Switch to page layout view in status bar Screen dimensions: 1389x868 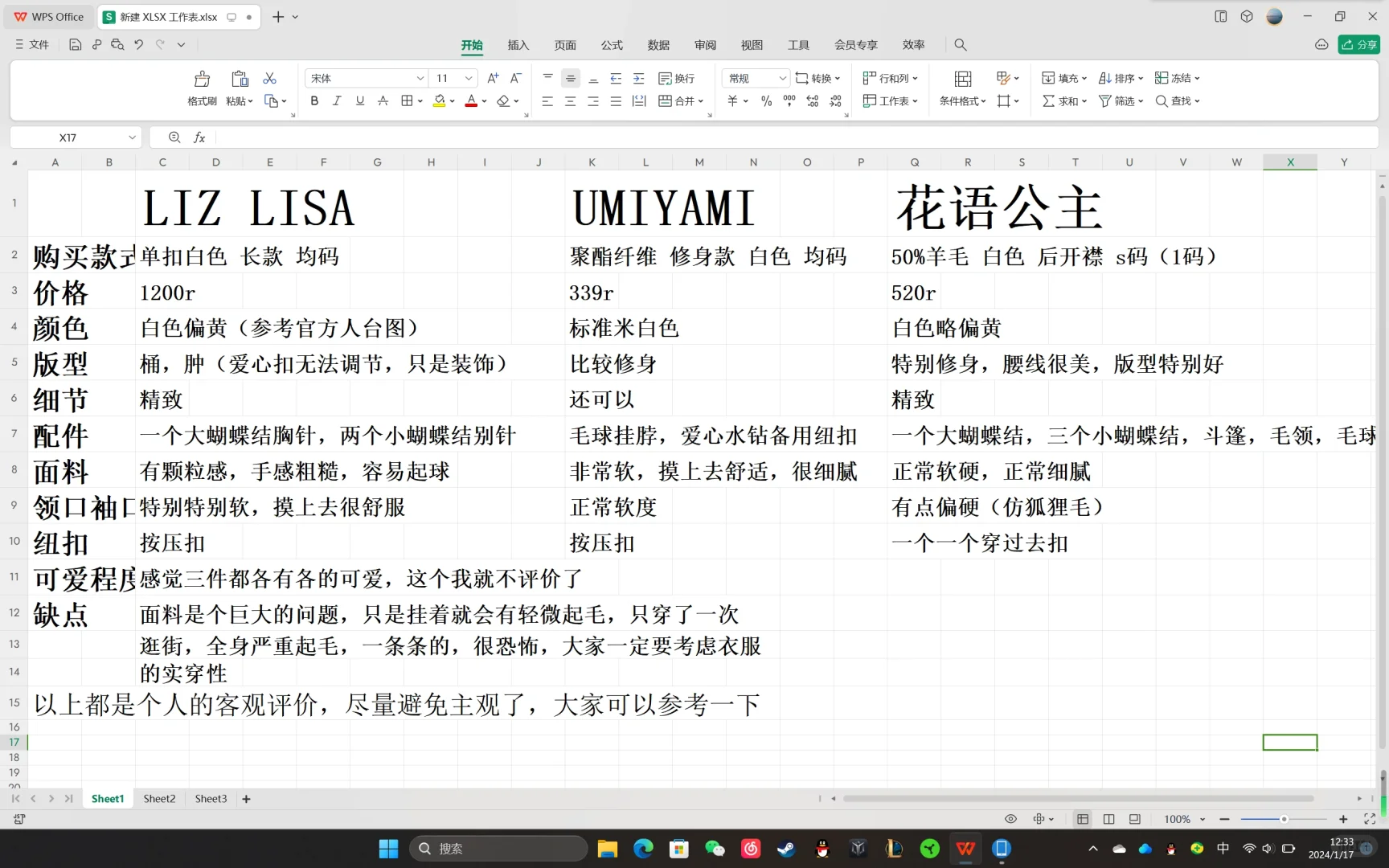coord(1109,819)
